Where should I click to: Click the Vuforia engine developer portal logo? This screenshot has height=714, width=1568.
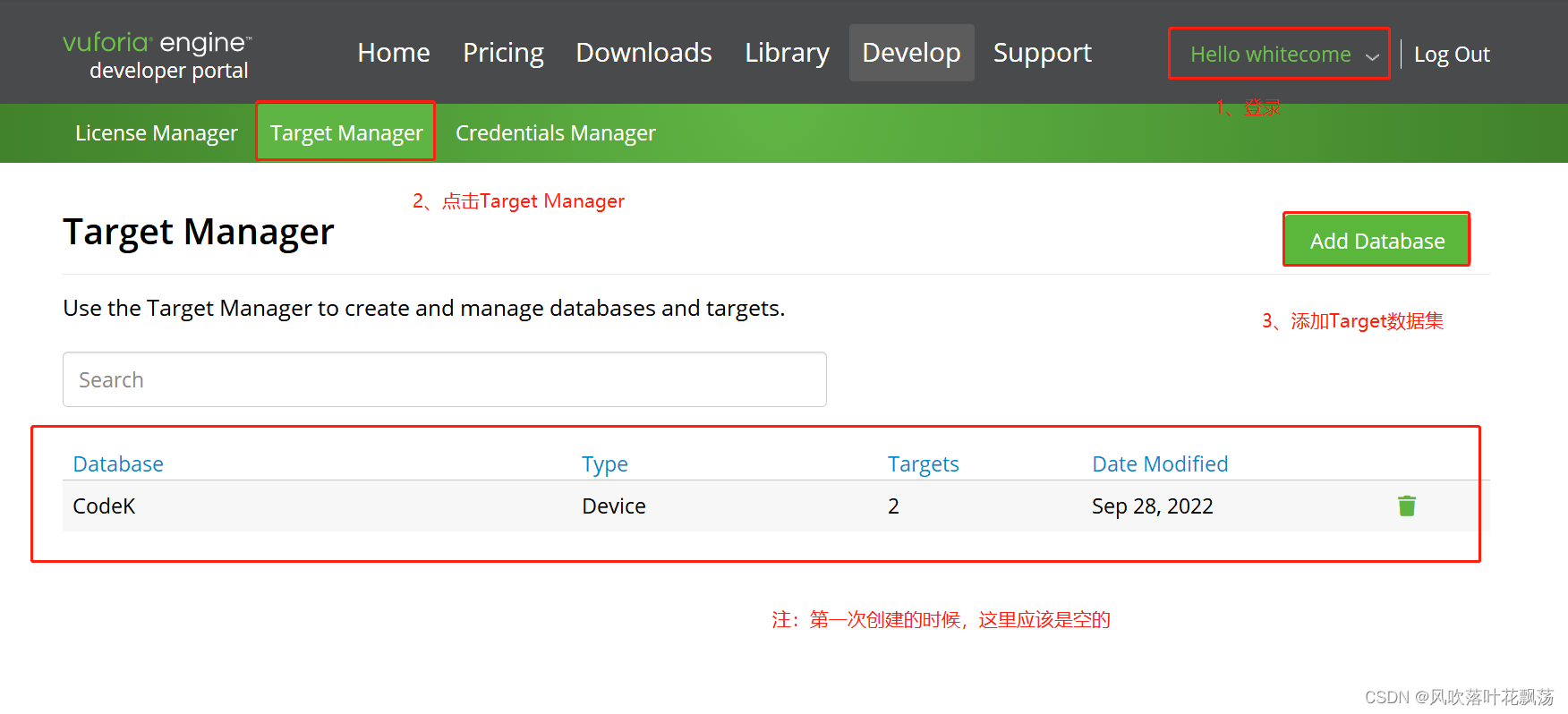click(x=158, y=55)
